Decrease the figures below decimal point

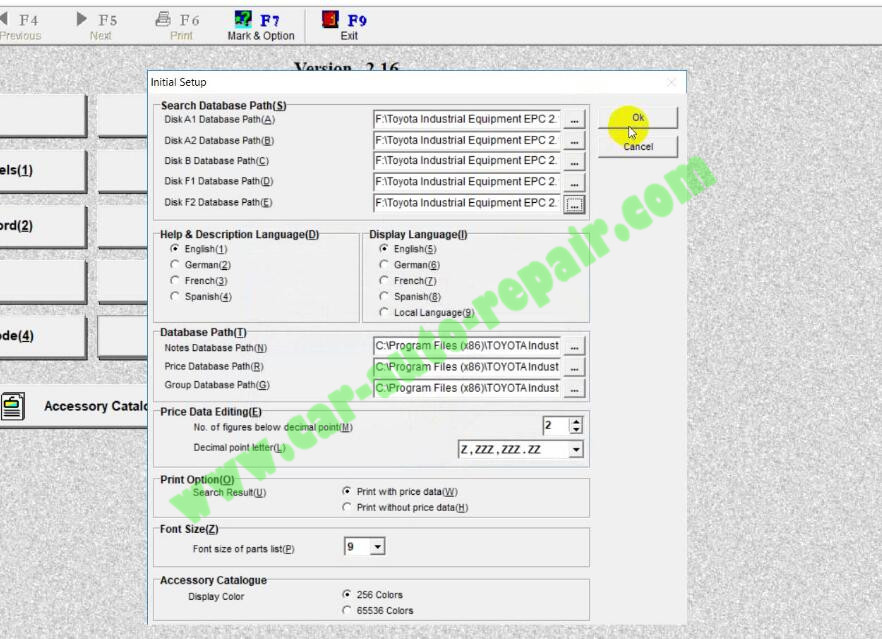(576, 429)
